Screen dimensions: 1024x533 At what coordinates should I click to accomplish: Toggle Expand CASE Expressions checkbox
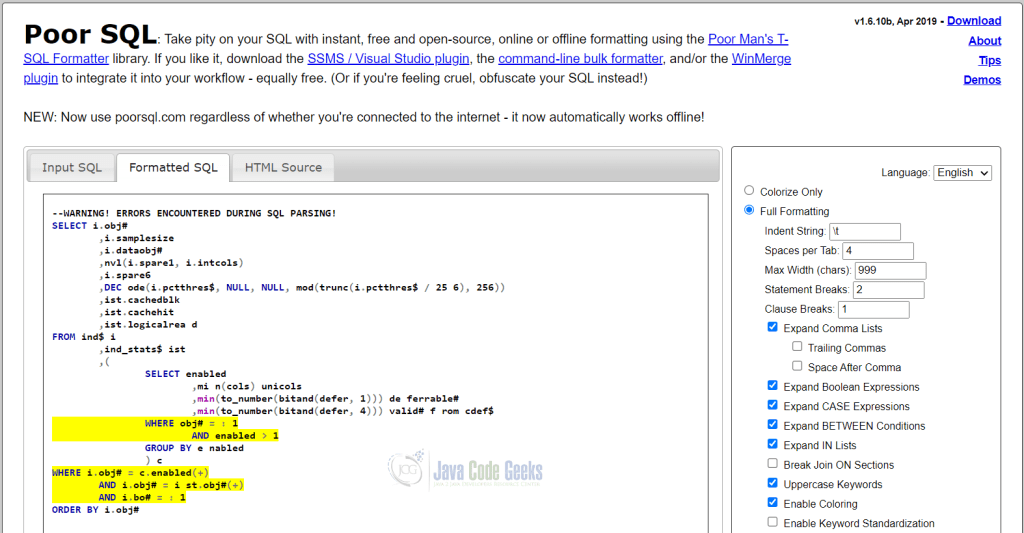773,406
